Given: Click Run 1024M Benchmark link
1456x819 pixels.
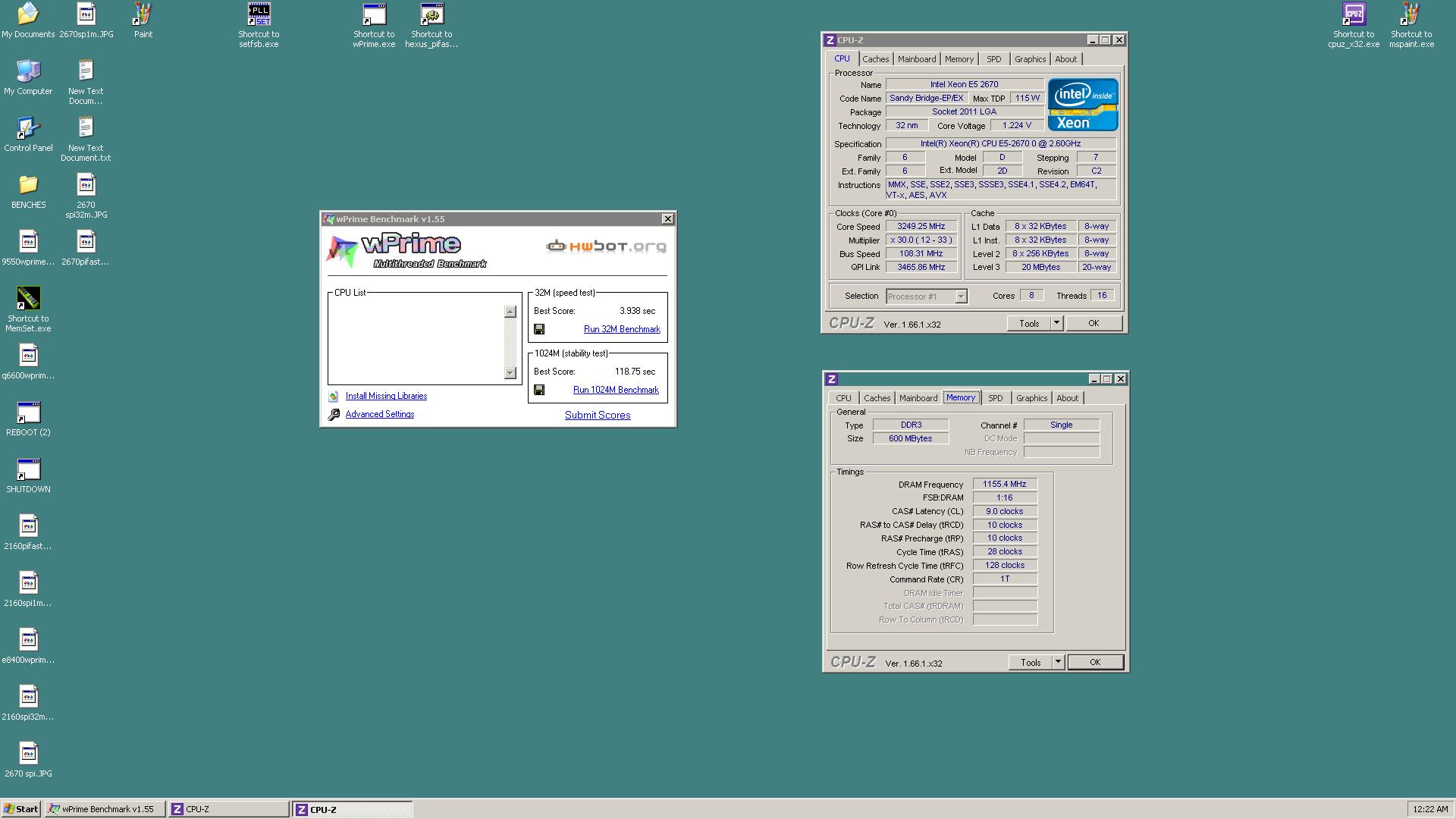Looking at the screenshot, I should coord(616,390).
